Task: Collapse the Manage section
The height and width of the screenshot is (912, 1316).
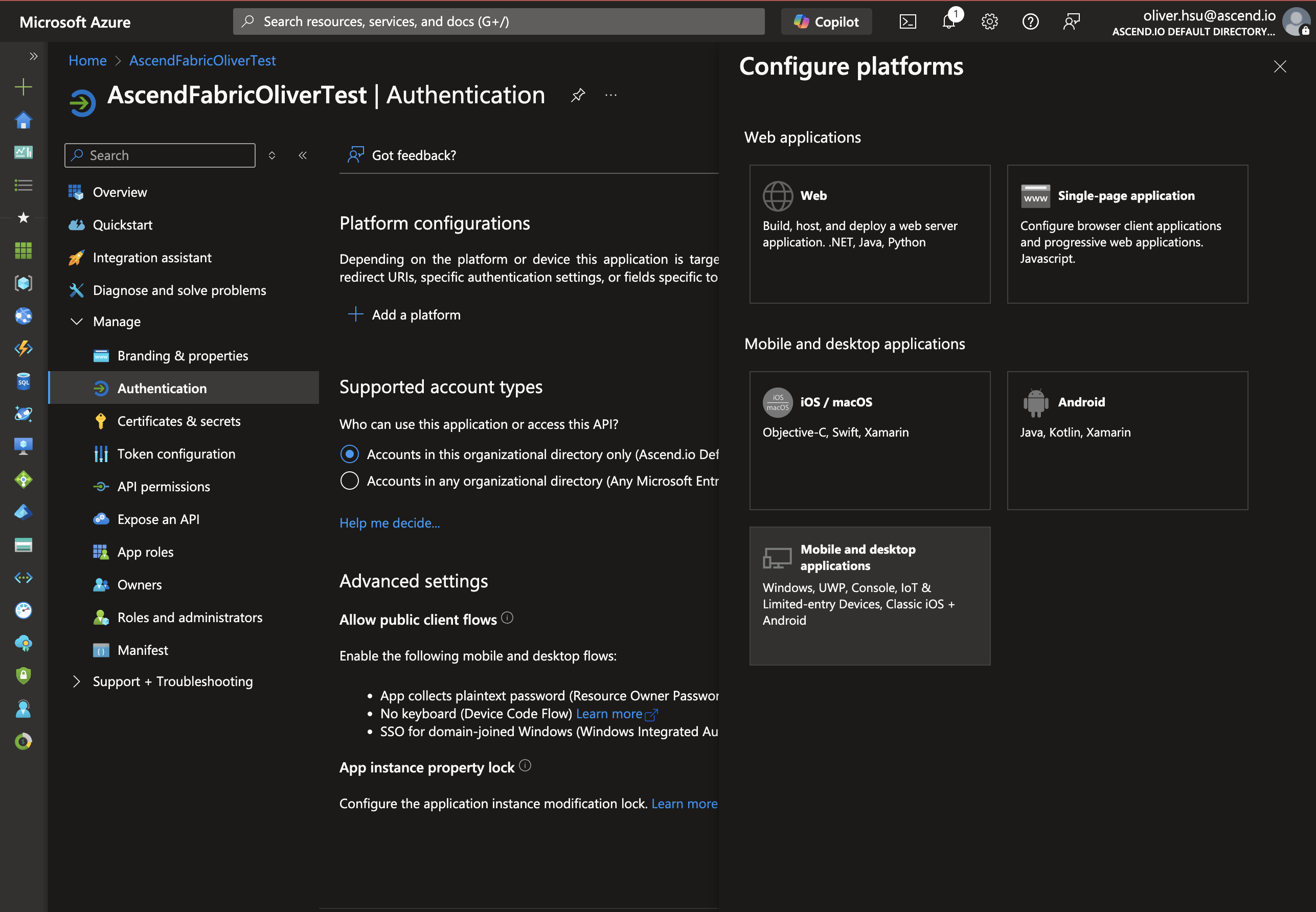Action: 77,322
